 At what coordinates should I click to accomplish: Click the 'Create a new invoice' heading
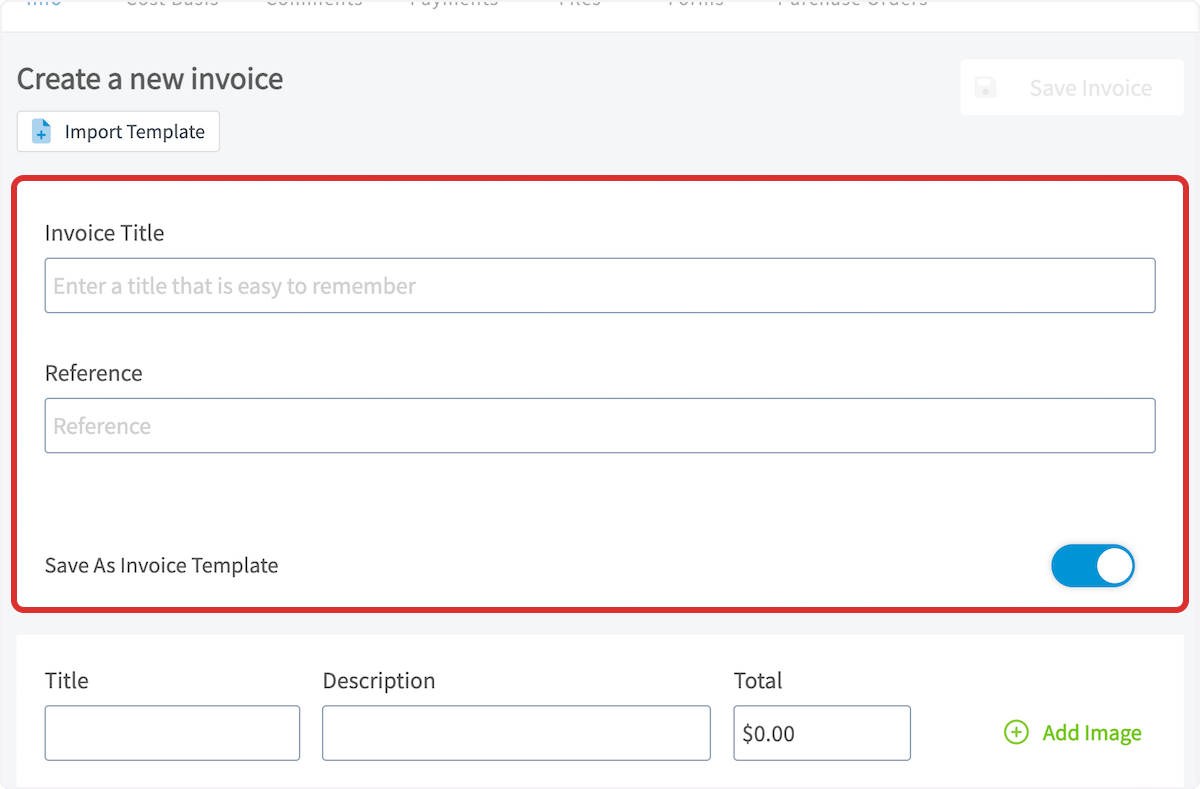pyautogui.click(x=150, y=79)
